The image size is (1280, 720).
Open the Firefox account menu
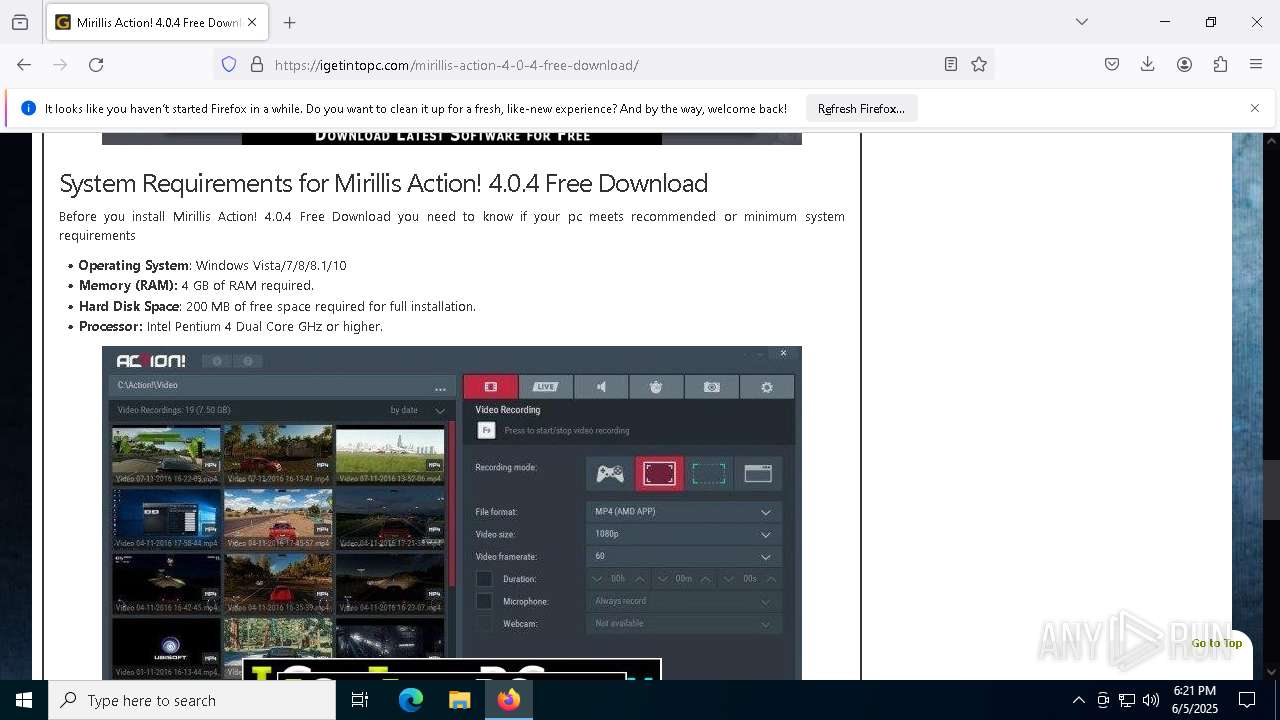click(x=1184, y=64)
